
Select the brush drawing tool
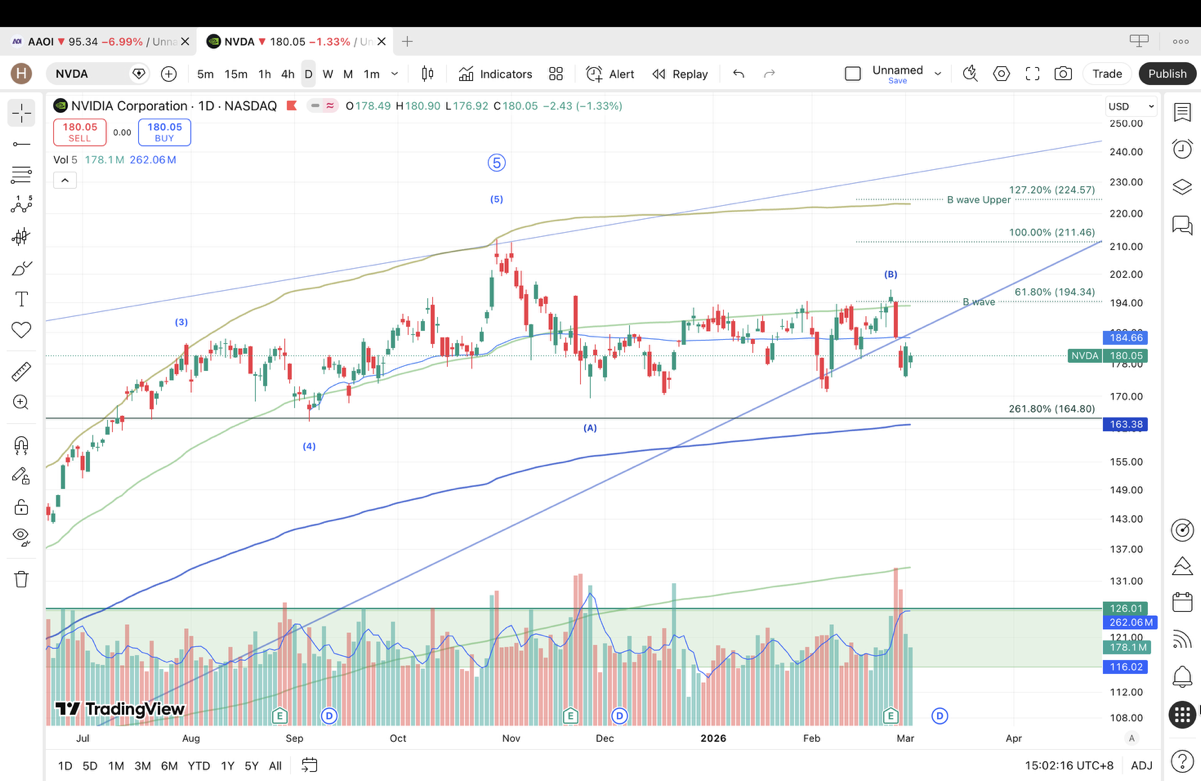21,268
